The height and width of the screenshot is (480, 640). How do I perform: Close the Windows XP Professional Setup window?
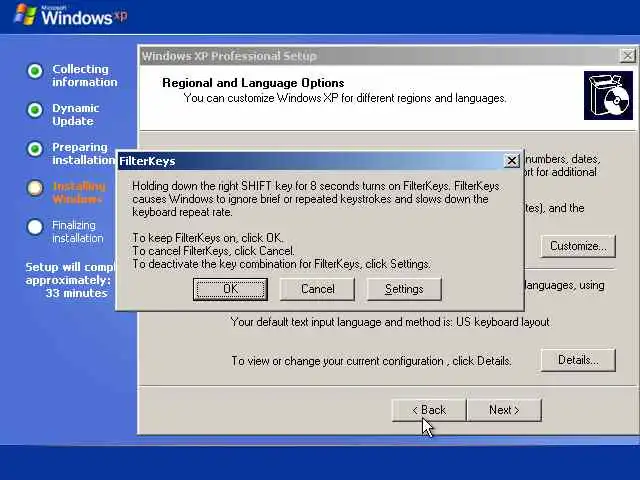(627, 55)
